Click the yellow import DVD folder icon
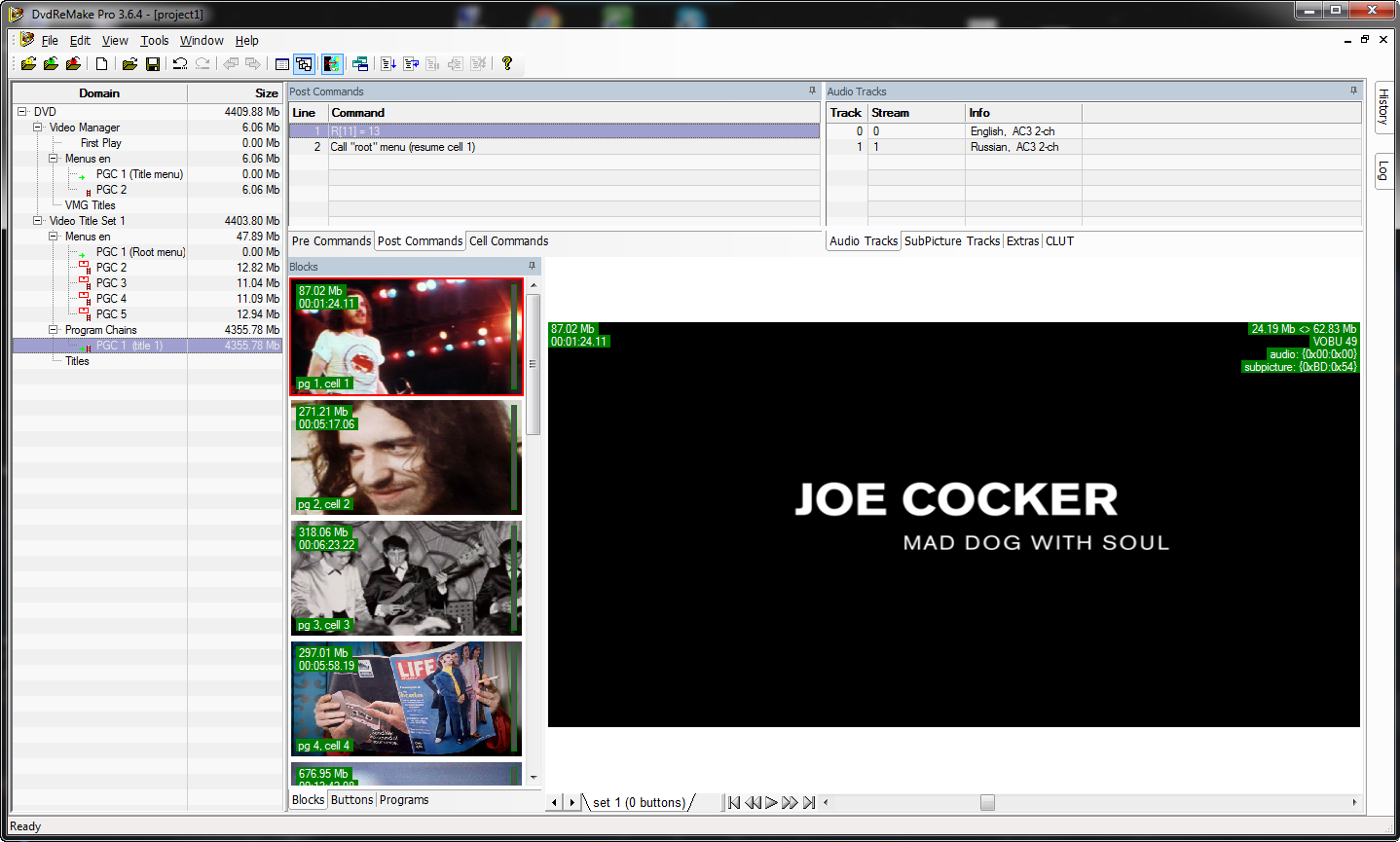This screenshot has width=1400, height=842. [28, 63]
